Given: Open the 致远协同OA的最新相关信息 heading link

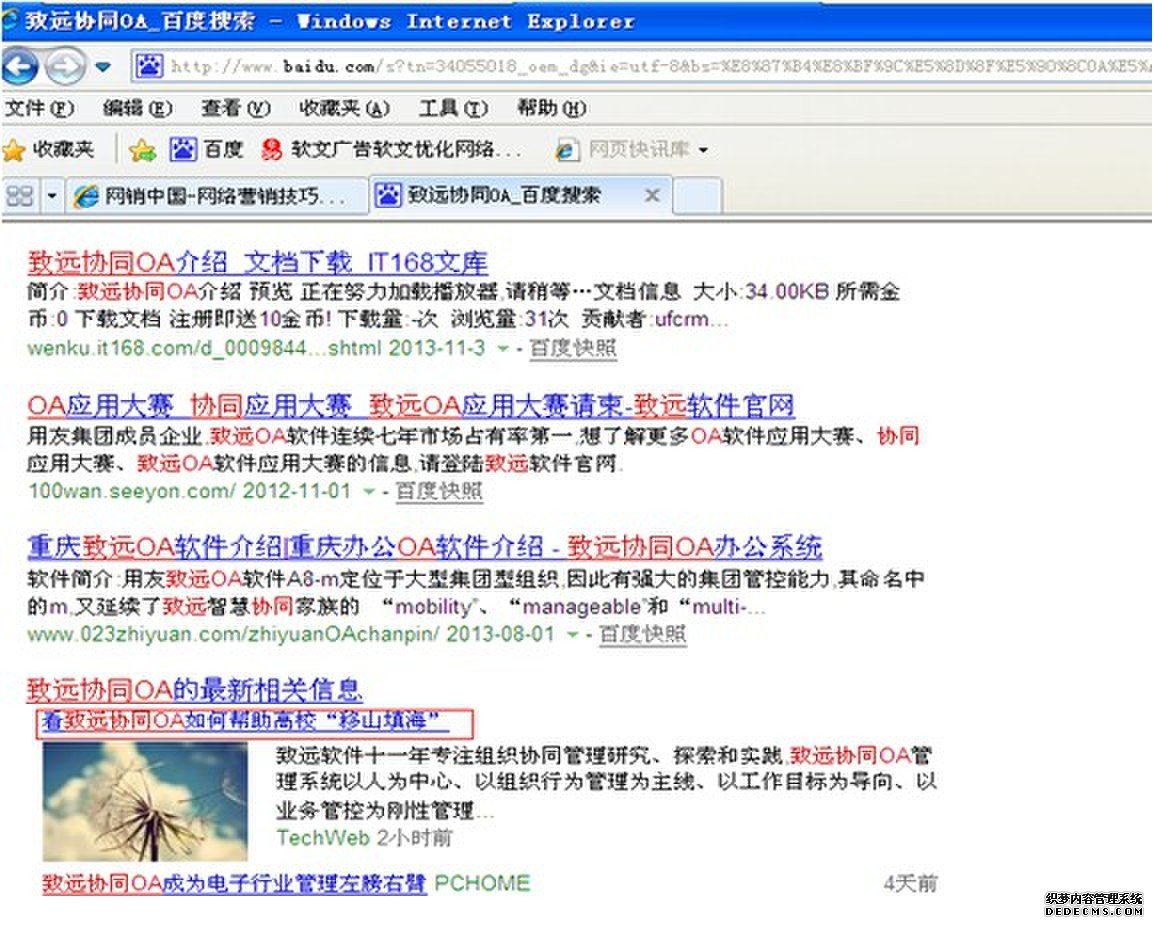Looking at the screenshot, I should click(x=194, y=690).
